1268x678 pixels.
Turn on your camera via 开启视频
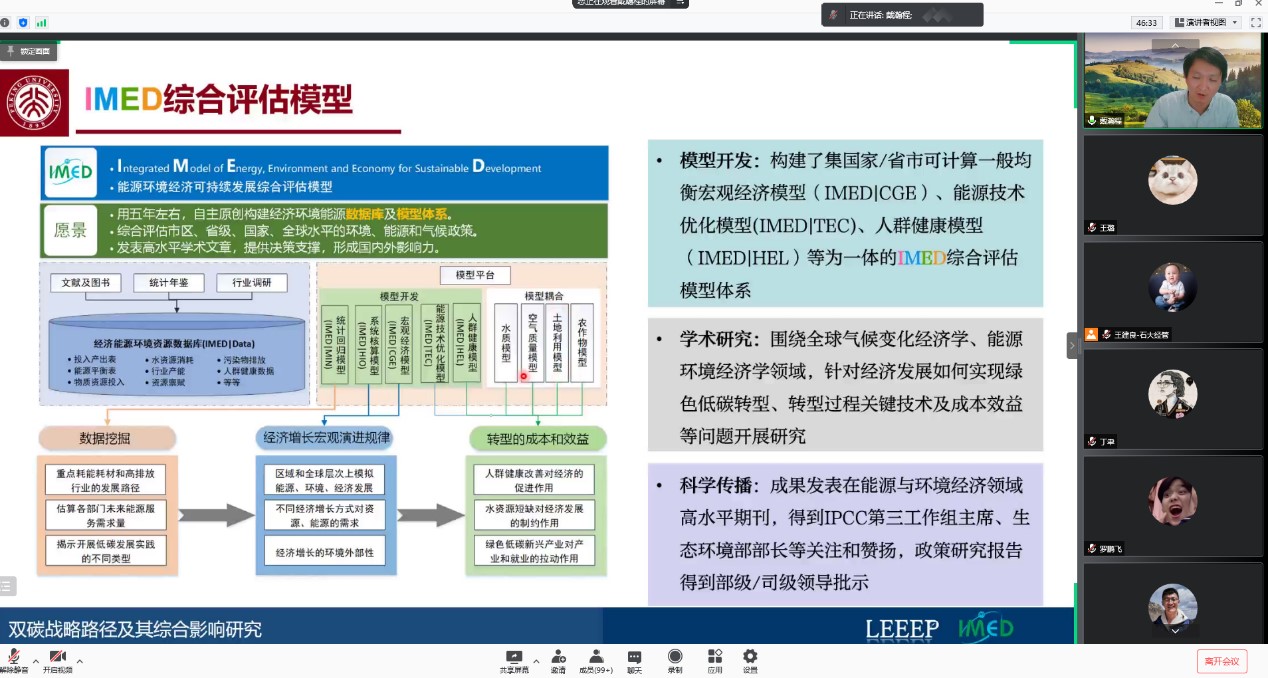[57, 656]
